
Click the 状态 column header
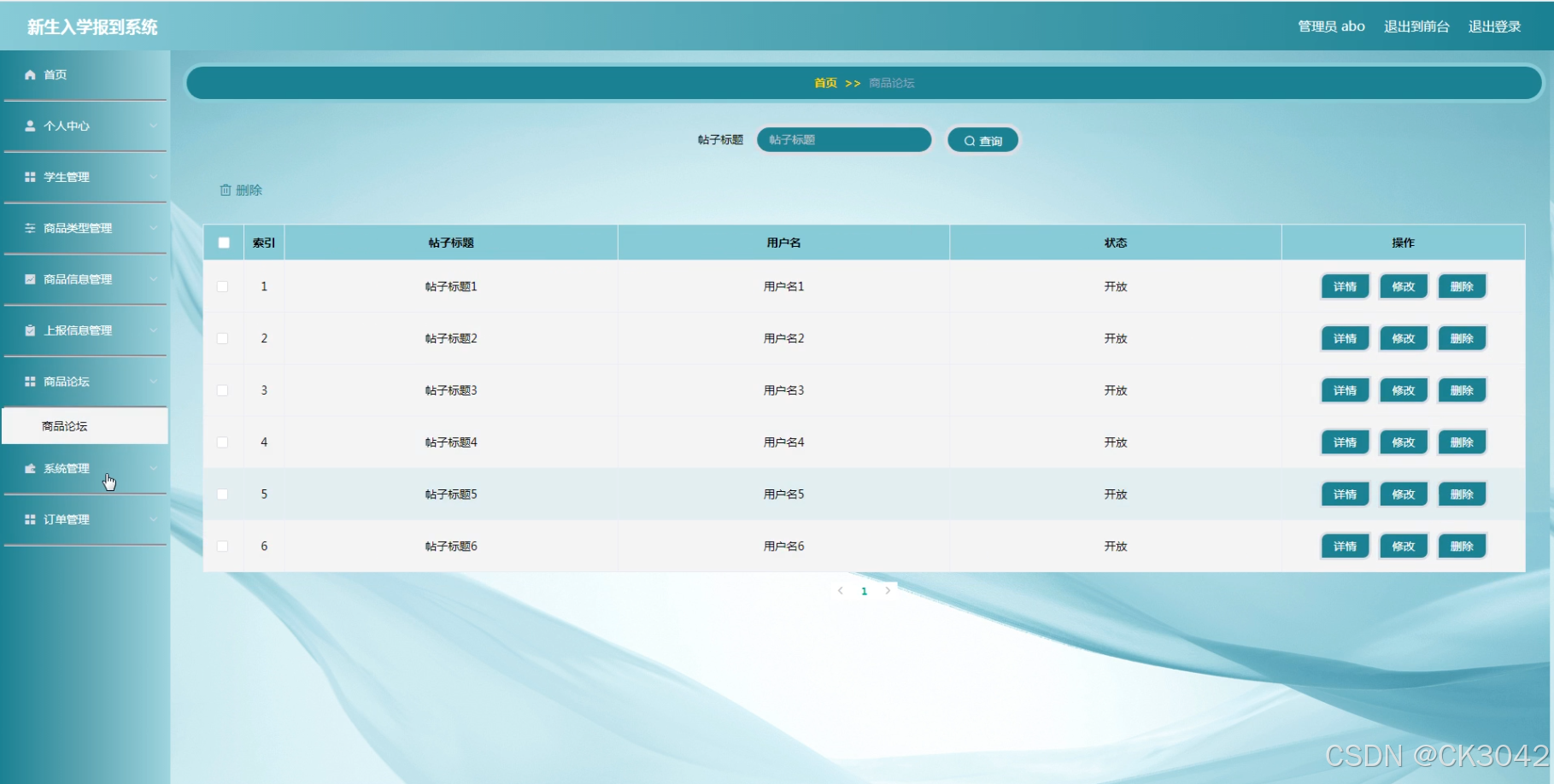[1116, 243]
